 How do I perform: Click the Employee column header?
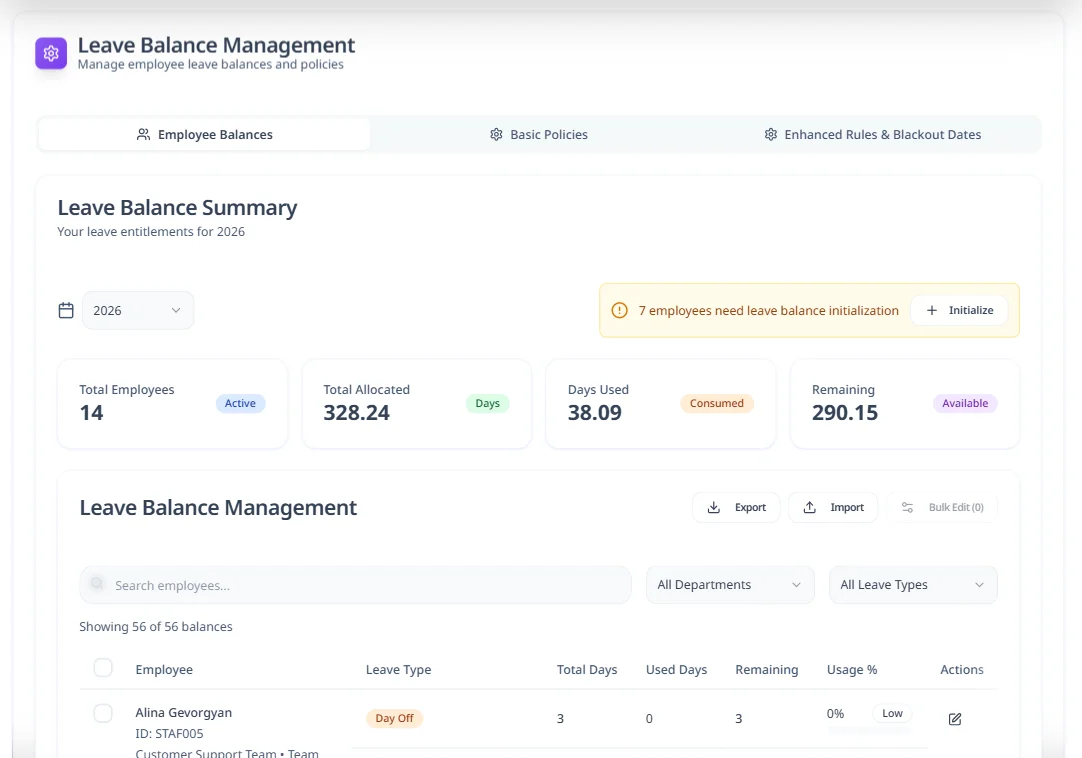coord(164,670)
